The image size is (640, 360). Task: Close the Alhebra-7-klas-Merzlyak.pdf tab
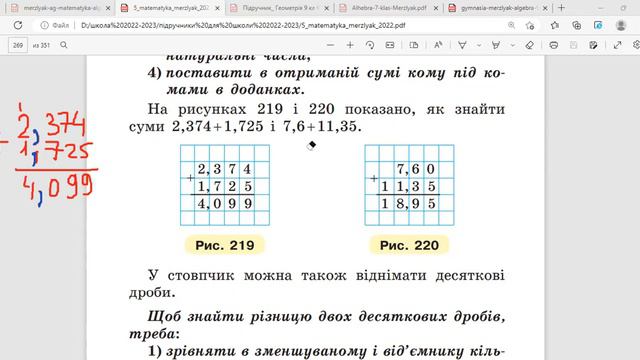[x=436, y=8]
